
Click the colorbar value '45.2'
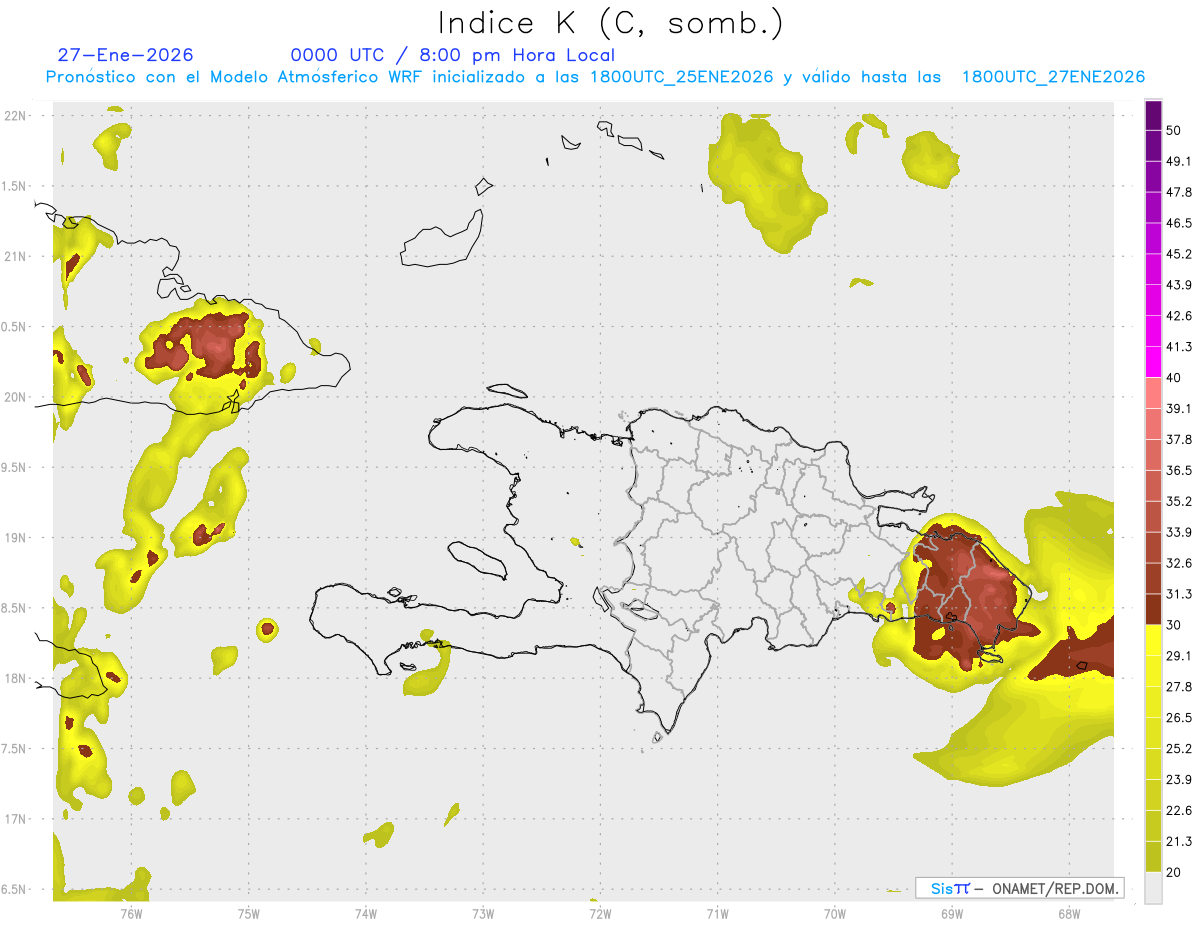(1179, 254)
